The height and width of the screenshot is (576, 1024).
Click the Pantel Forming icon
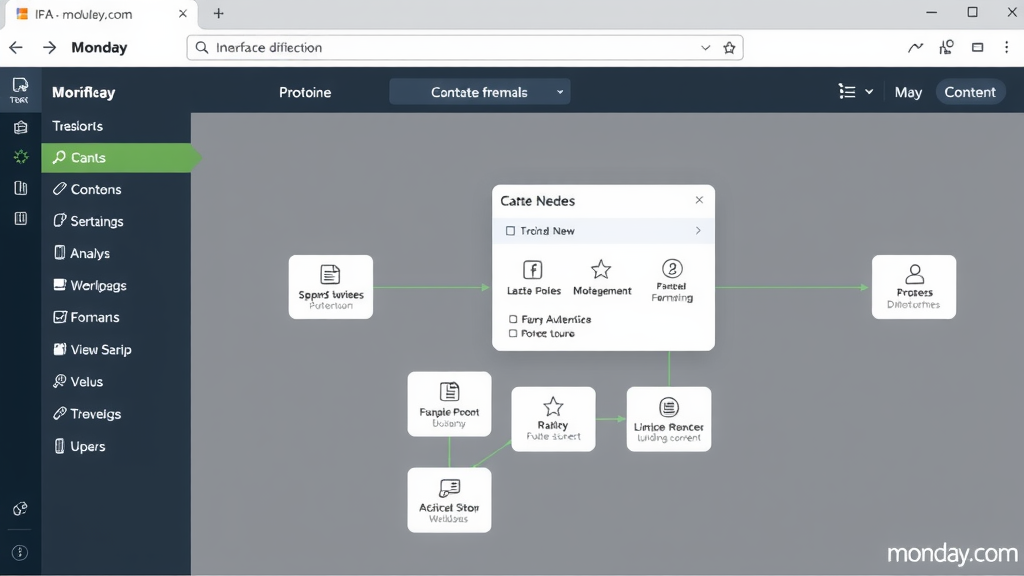672,268
